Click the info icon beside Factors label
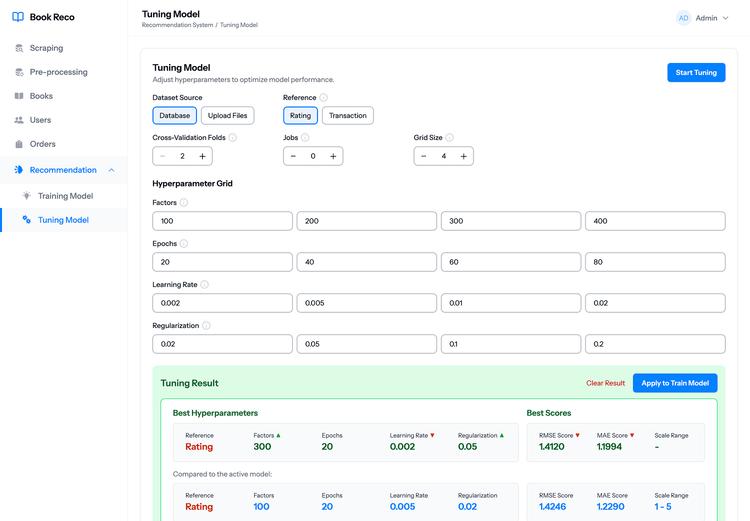 (x=184, y=202)
